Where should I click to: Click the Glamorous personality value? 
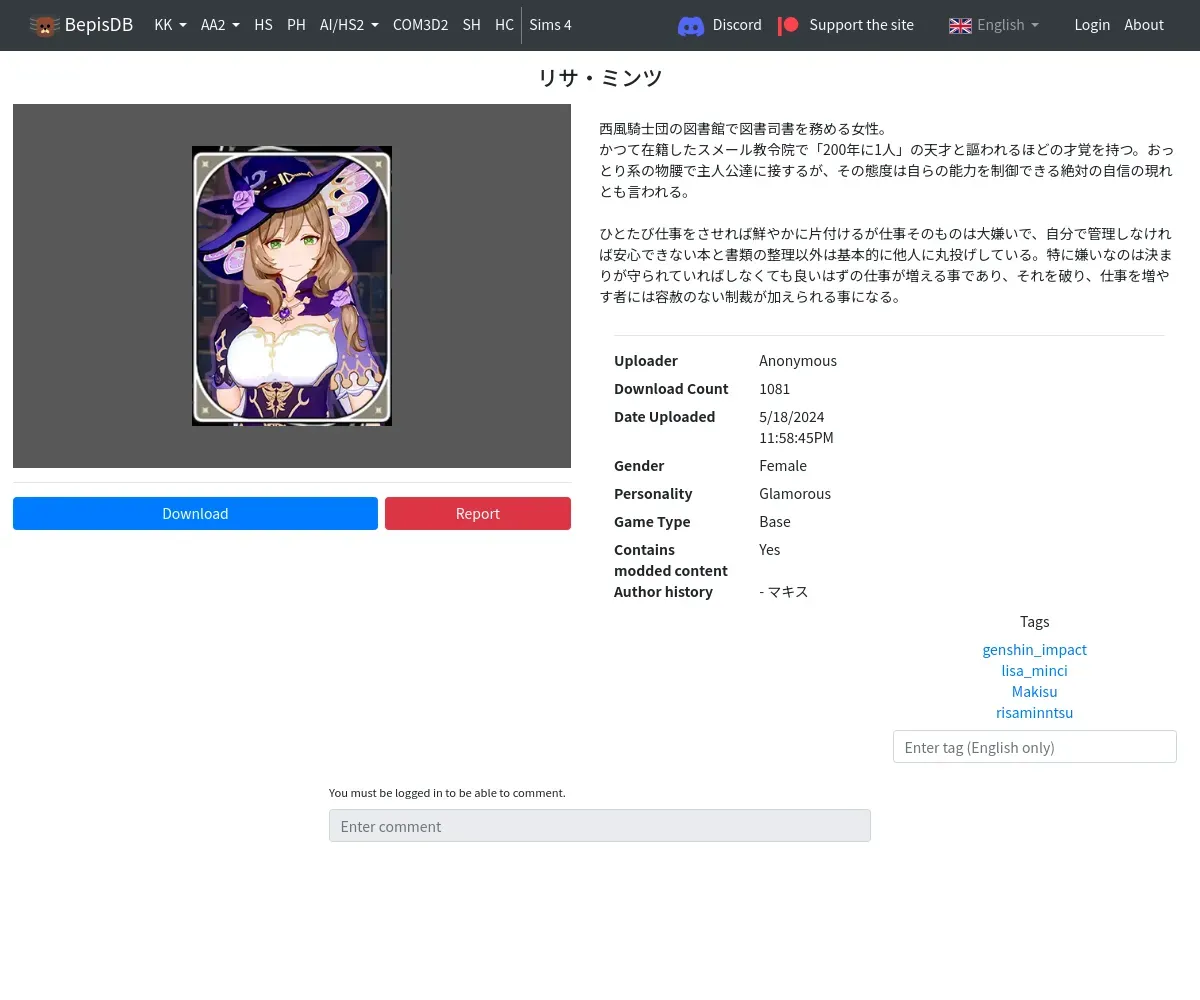[x=795, y=494]
